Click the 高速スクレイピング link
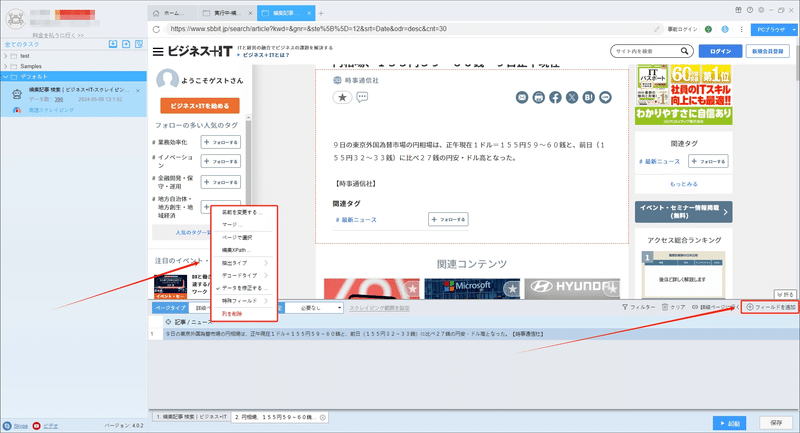This screenshot has width=800, height=433. 51,110
